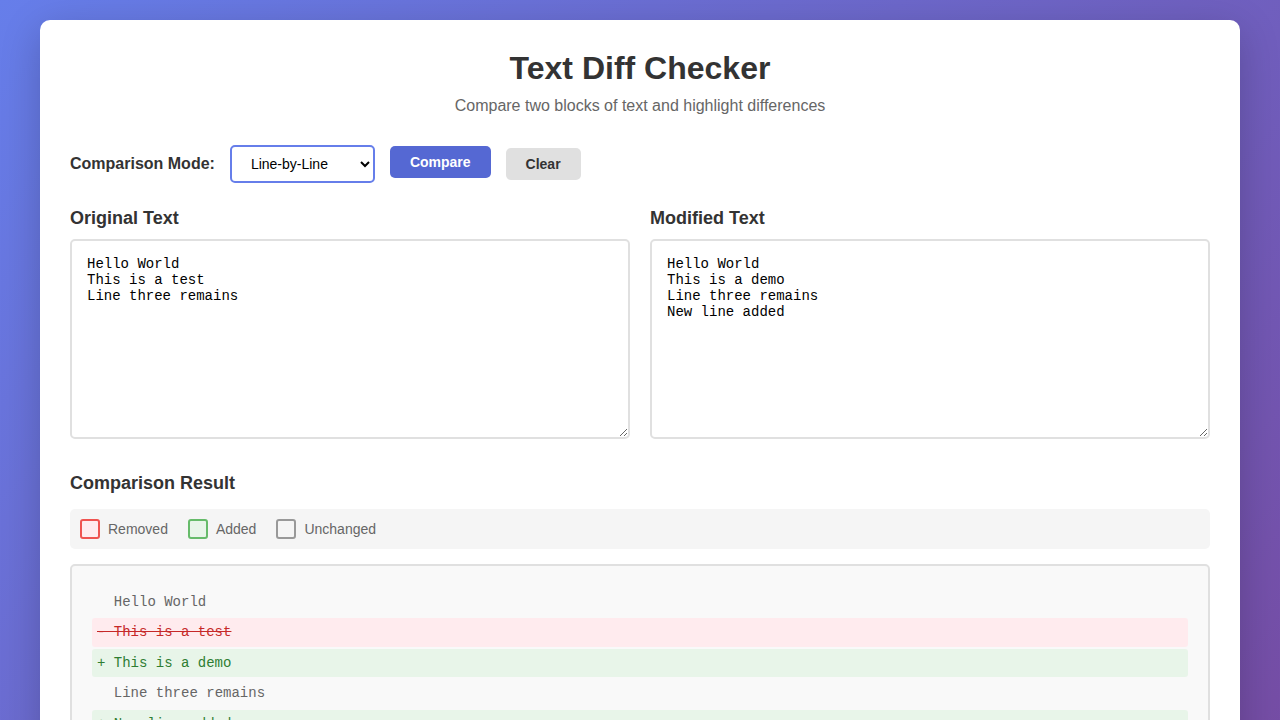Click inside the Modified Text textarea

click(x=929, y=338)
